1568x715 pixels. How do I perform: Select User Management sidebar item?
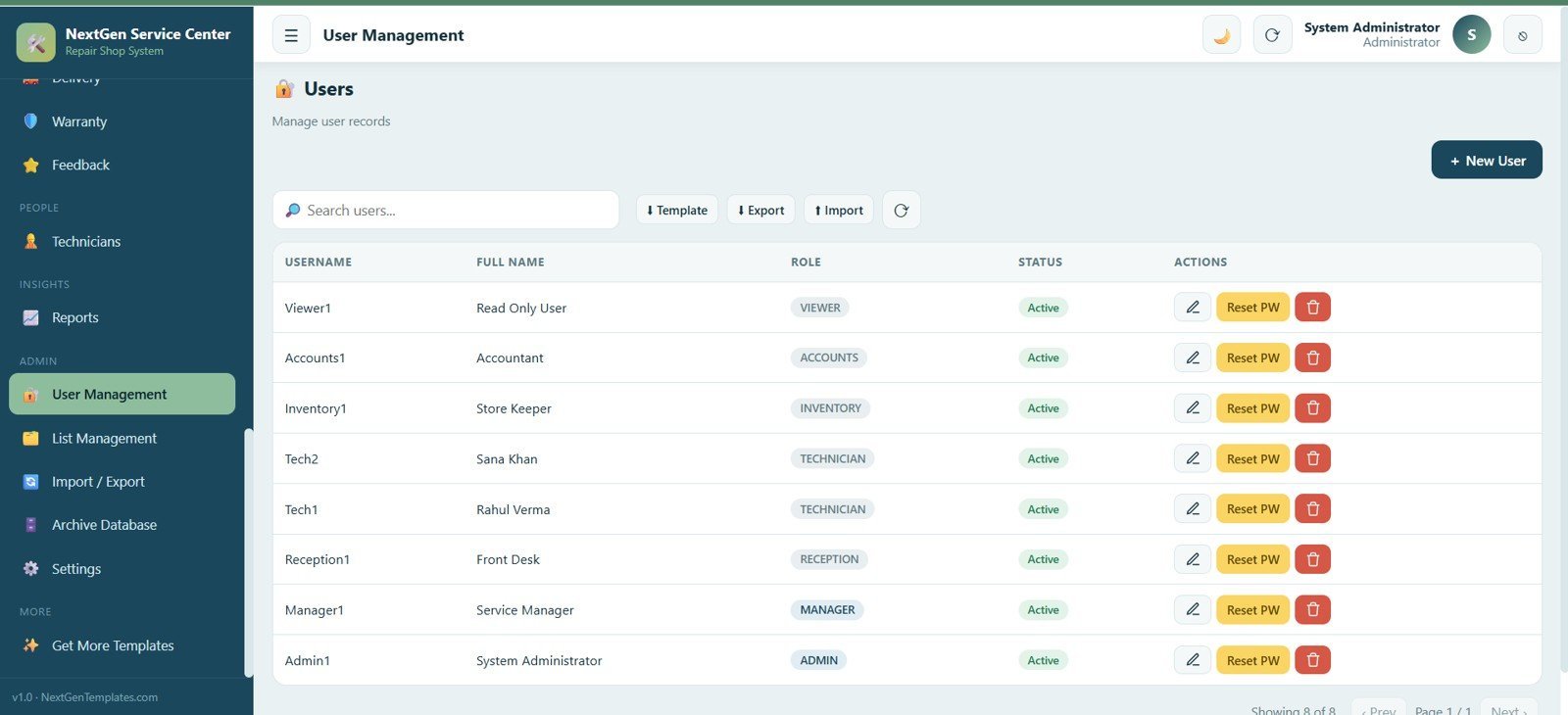point(122,394)
